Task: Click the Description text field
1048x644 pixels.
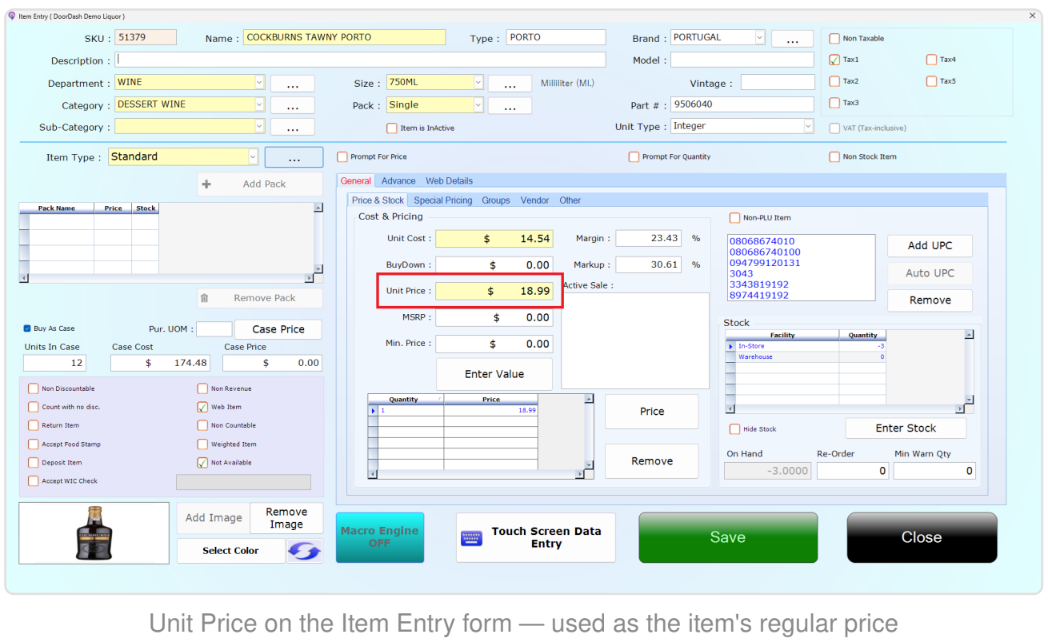Action: point(360,60)
